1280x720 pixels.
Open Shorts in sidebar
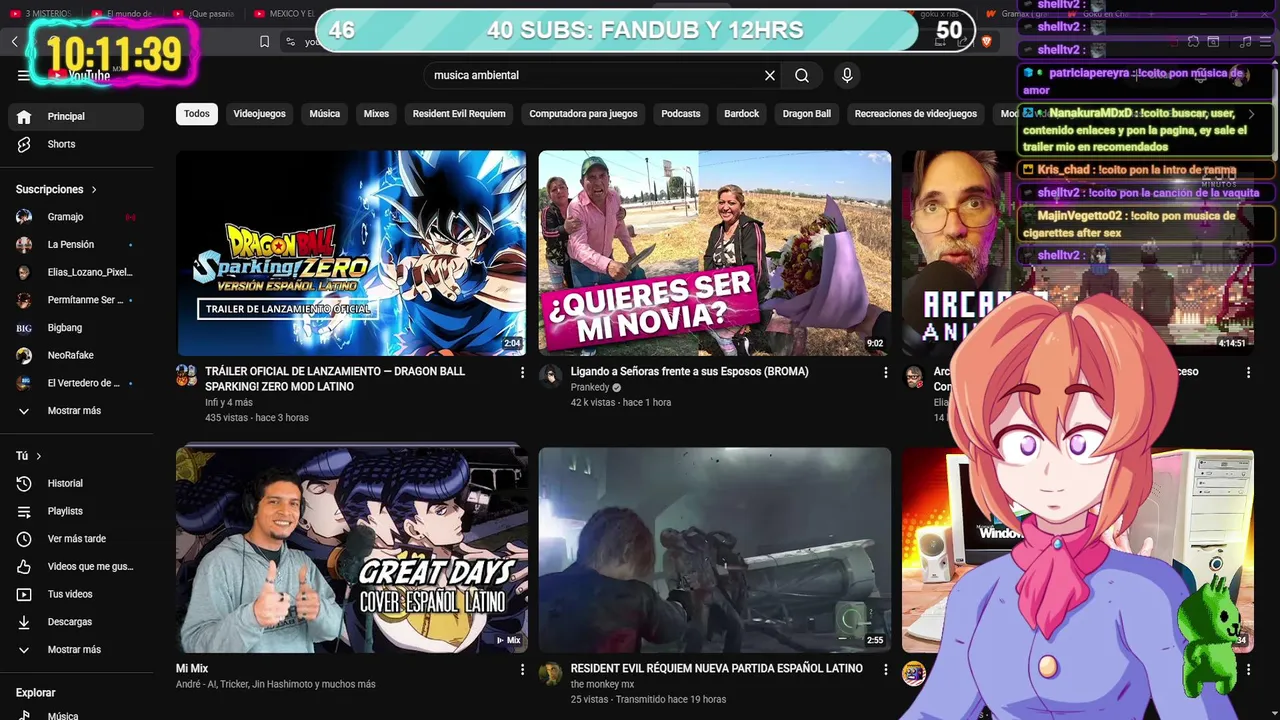pyautogui.click(x=76, y=144)
